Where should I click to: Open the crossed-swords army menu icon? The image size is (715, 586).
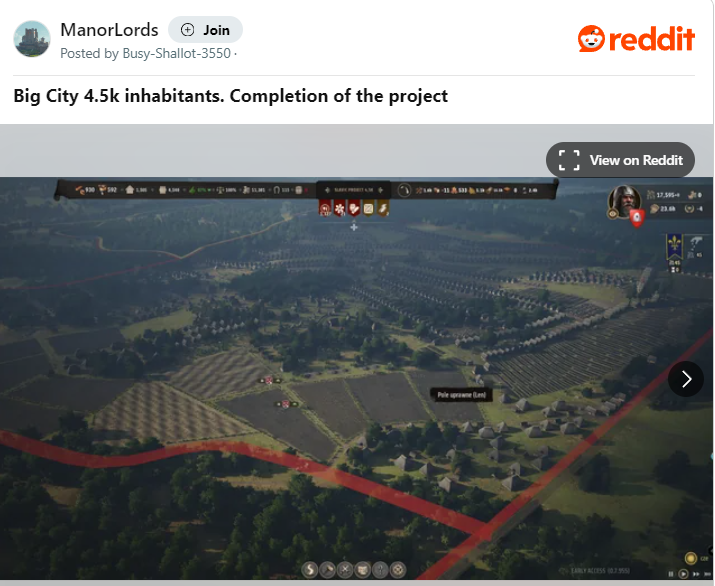[345, 570]
